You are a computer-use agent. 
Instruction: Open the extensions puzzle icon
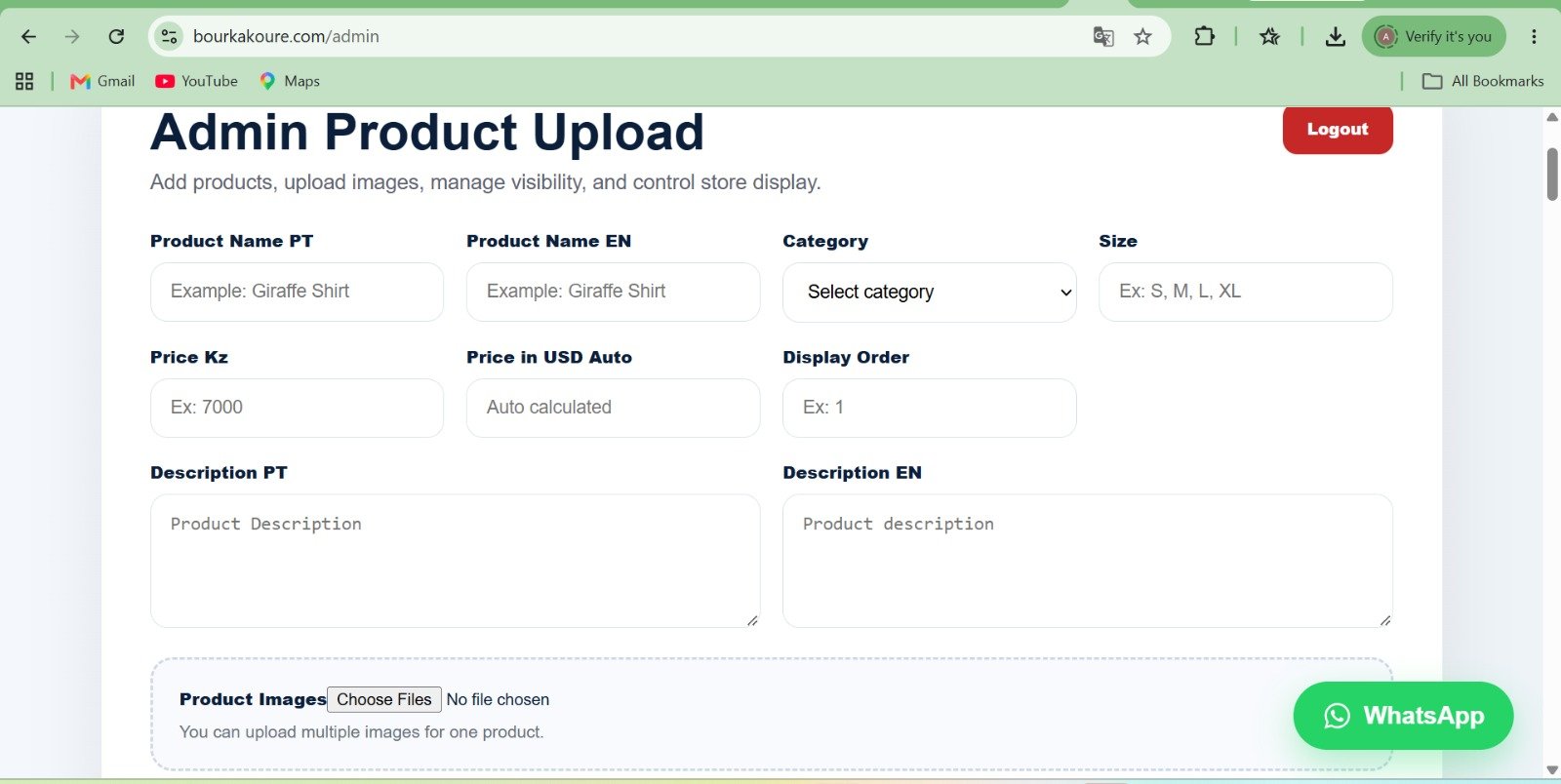pos(1204,37)
